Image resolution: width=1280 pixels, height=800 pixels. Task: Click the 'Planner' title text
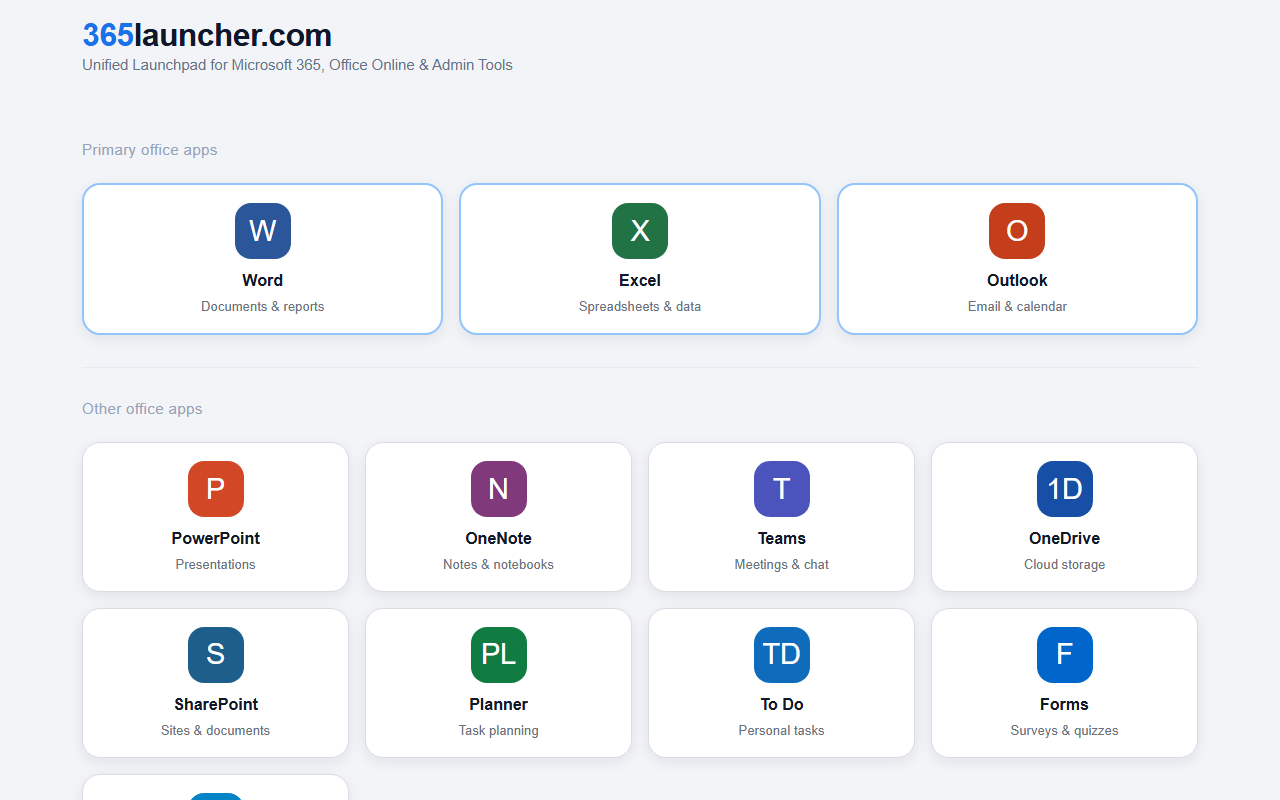499,704
